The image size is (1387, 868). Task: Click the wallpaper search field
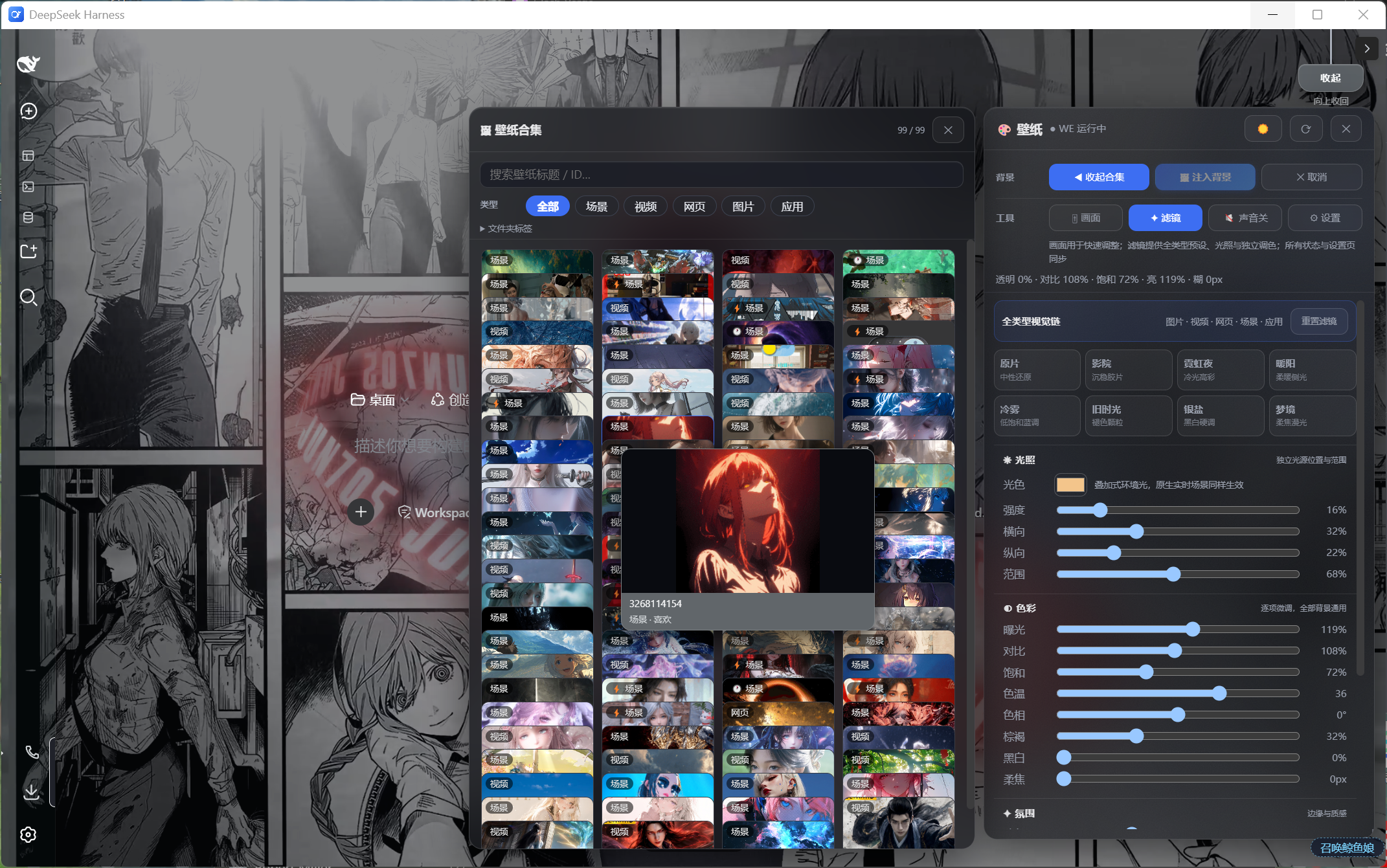pos(721,175)
